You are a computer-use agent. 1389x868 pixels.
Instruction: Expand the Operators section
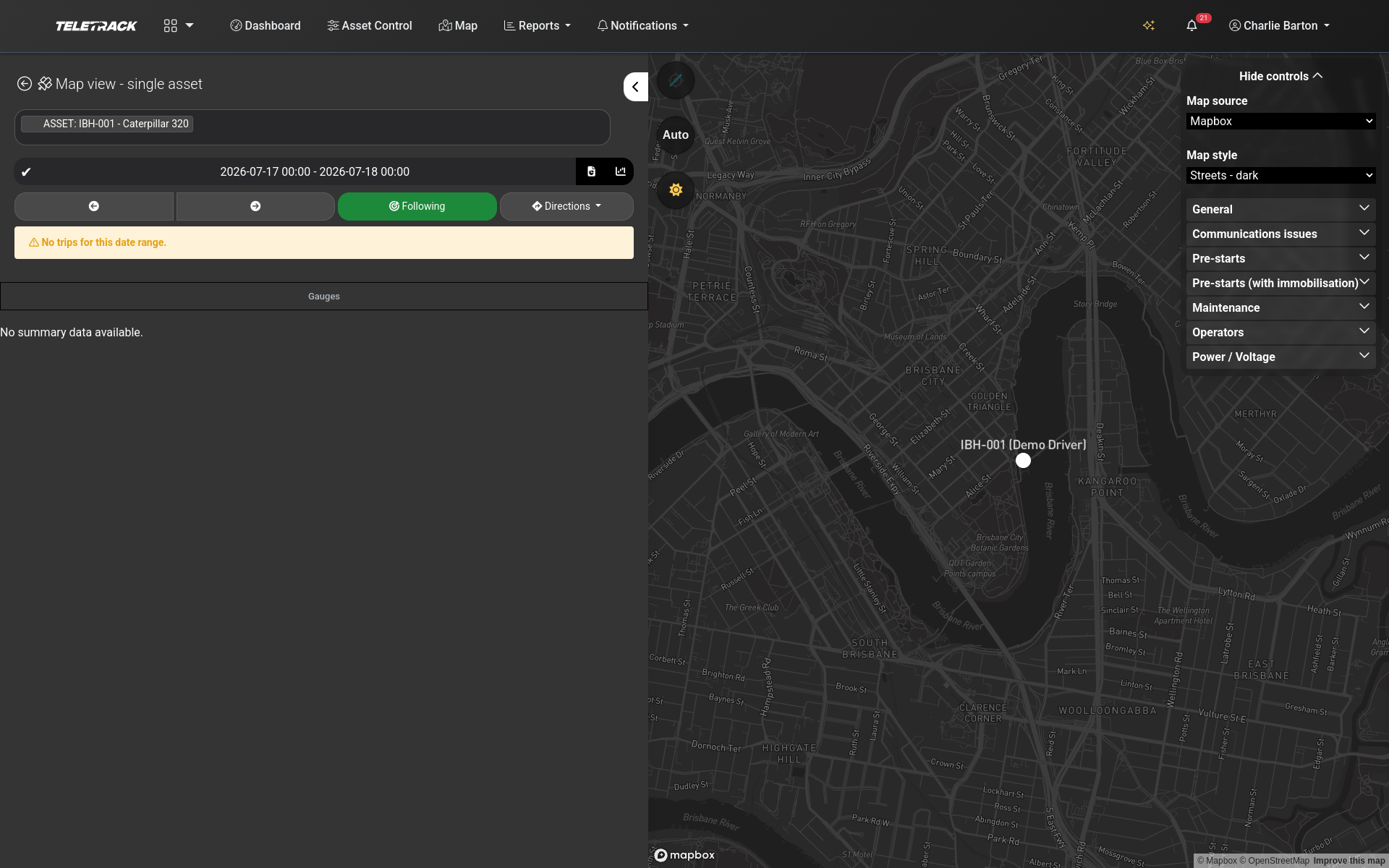click(x=1280, y=333)
